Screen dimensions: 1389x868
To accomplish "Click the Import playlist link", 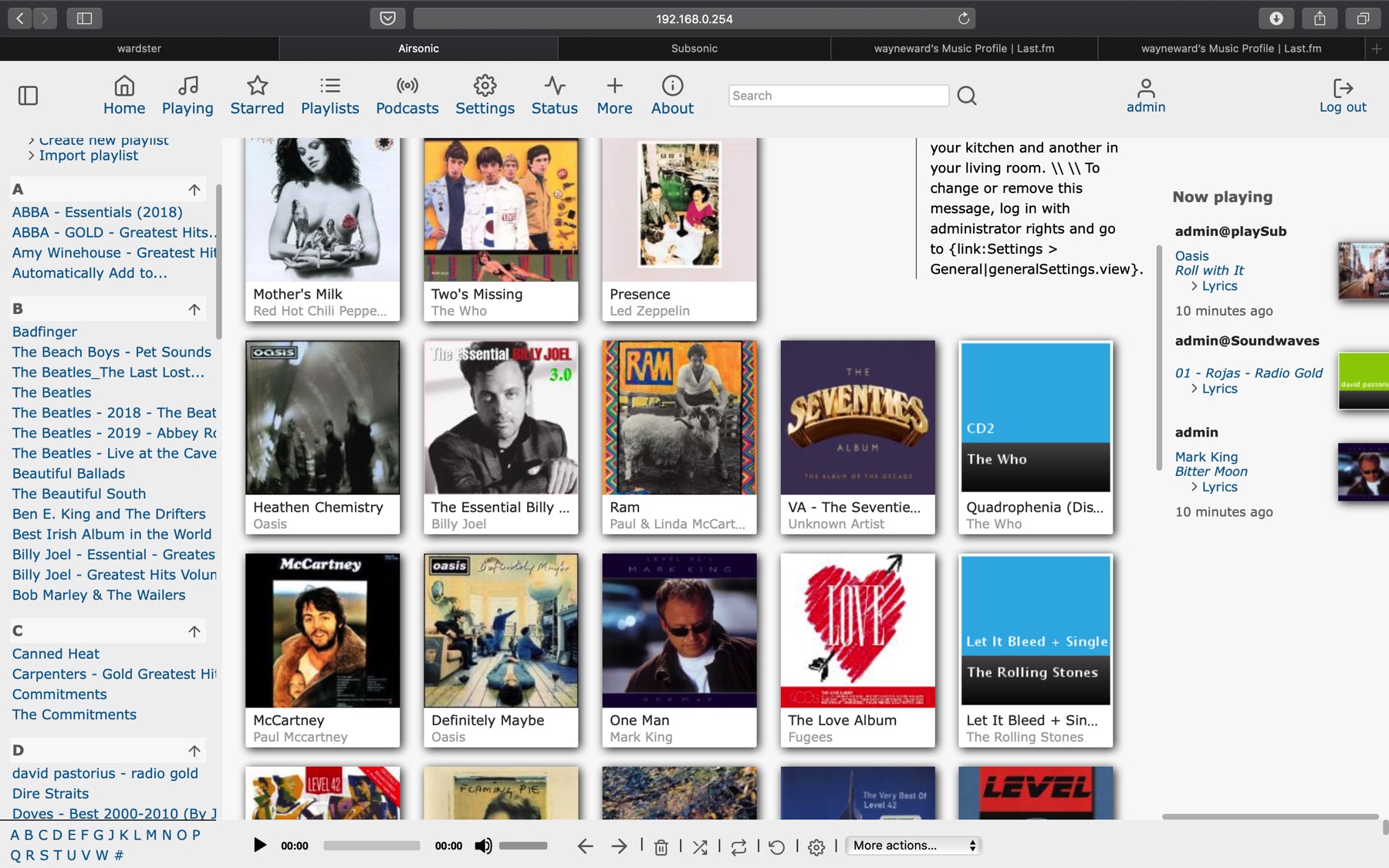I will coord(89,156).
